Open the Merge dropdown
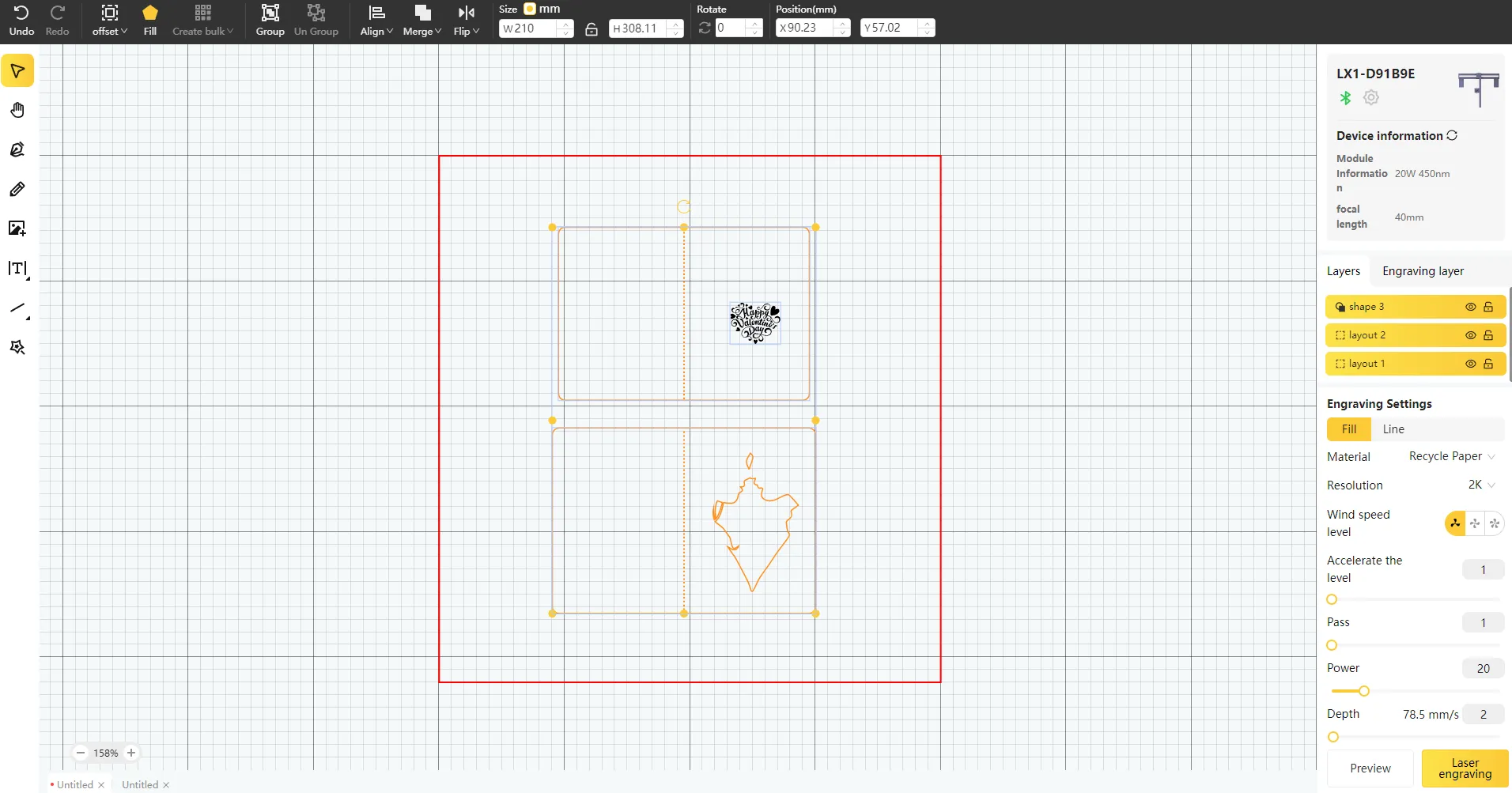1512x793 pixels. click(x=422, y=21)
